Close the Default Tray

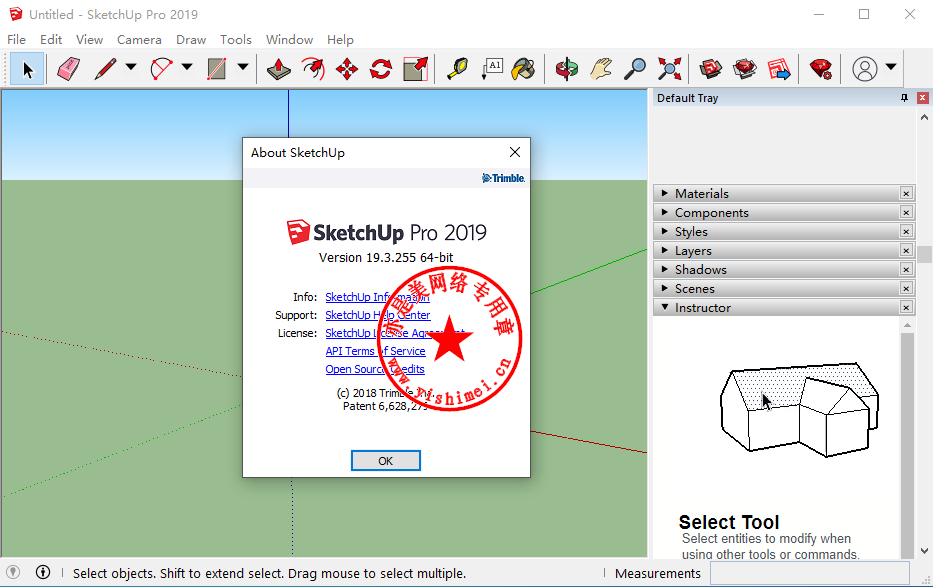click(922, 98)
